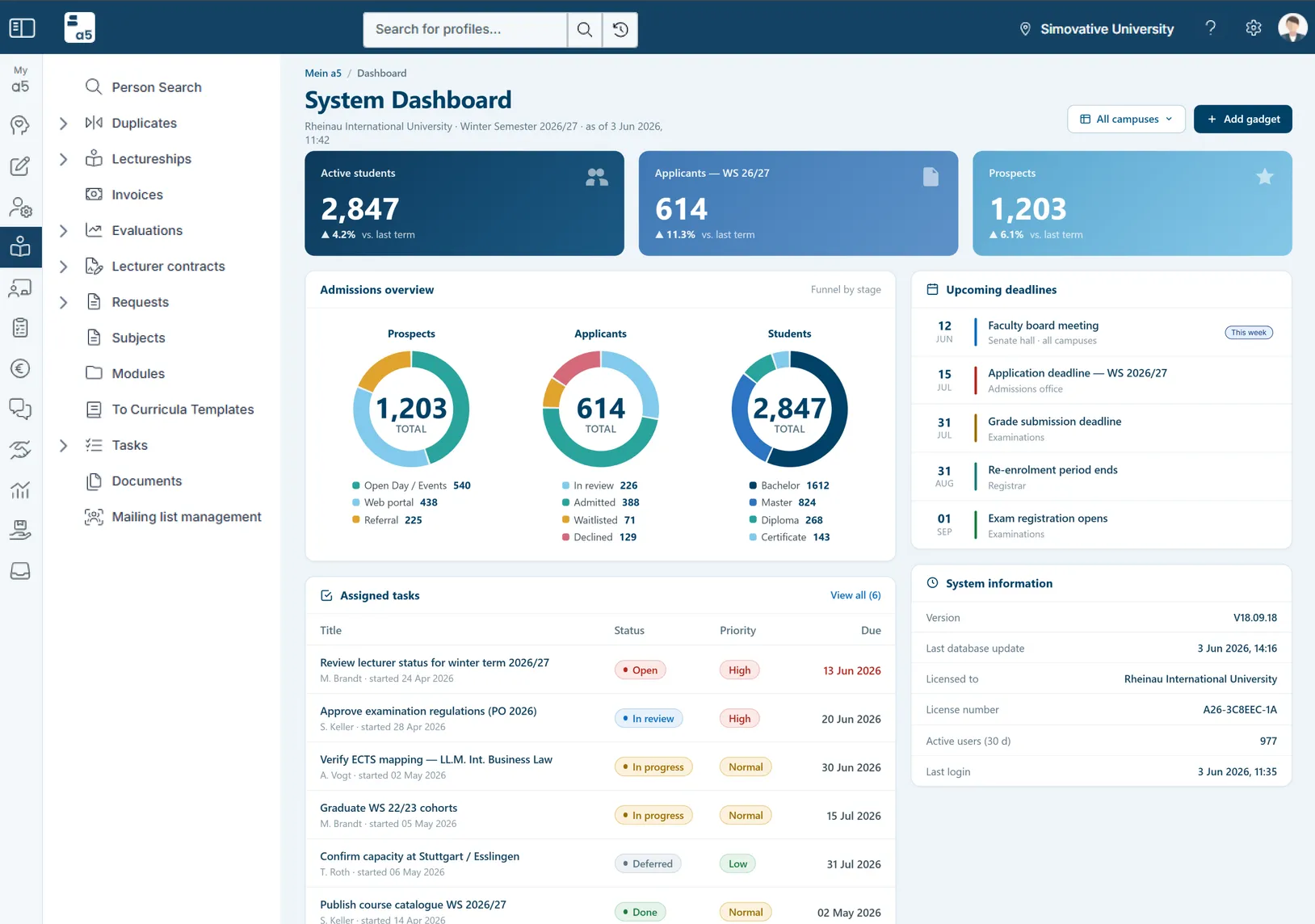Expand the Tasks tree item
Image resolution: width=1315 pixels, height=924 pixels.
pos(64,445)
